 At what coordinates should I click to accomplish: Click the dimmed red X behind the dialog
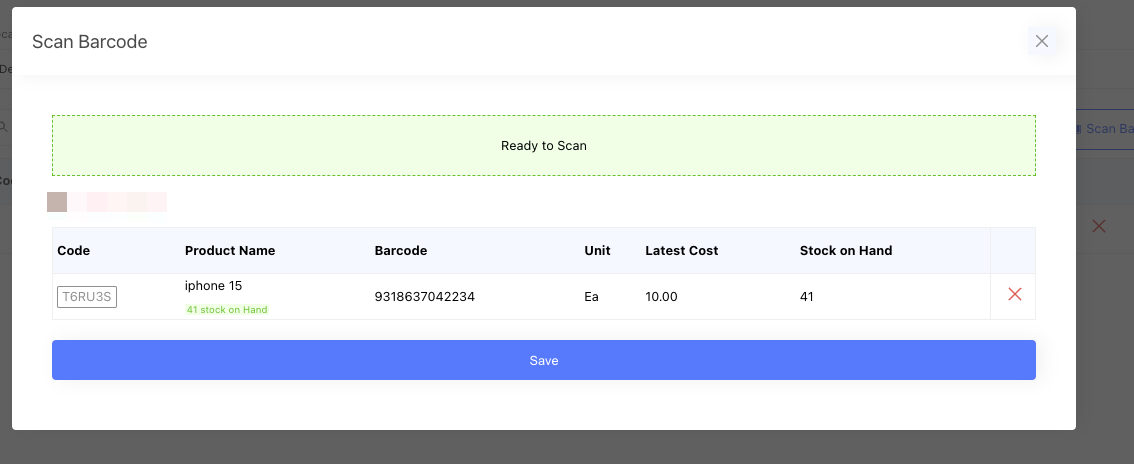(1099, 227)
